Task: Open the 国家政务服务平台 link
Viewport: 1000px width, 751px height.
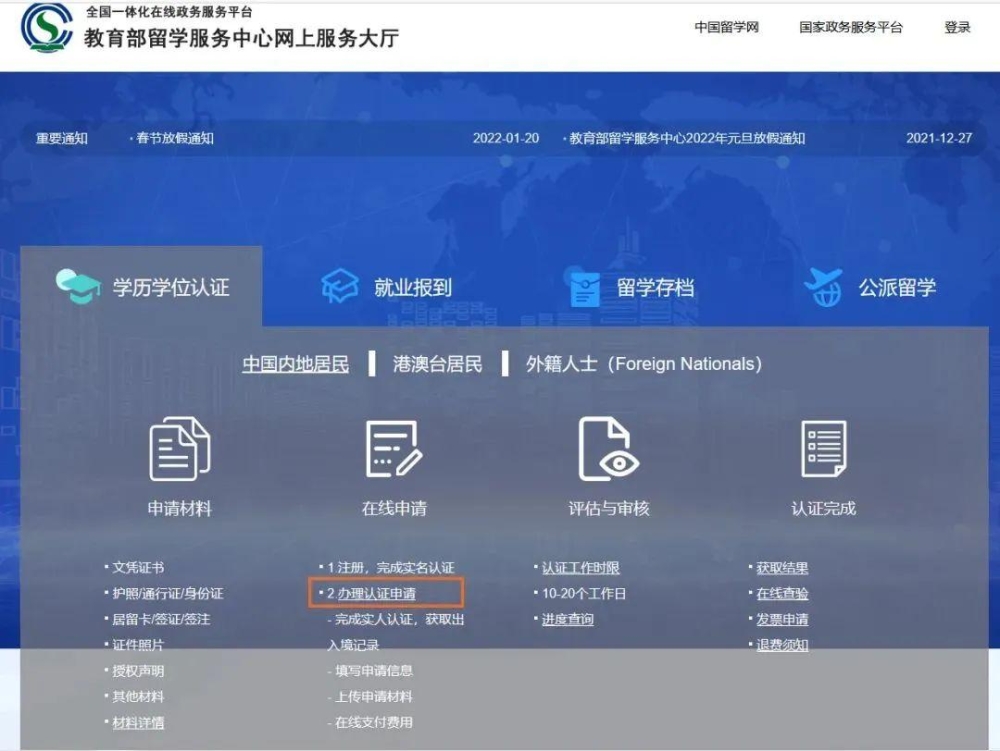Action: click(851, 27)
